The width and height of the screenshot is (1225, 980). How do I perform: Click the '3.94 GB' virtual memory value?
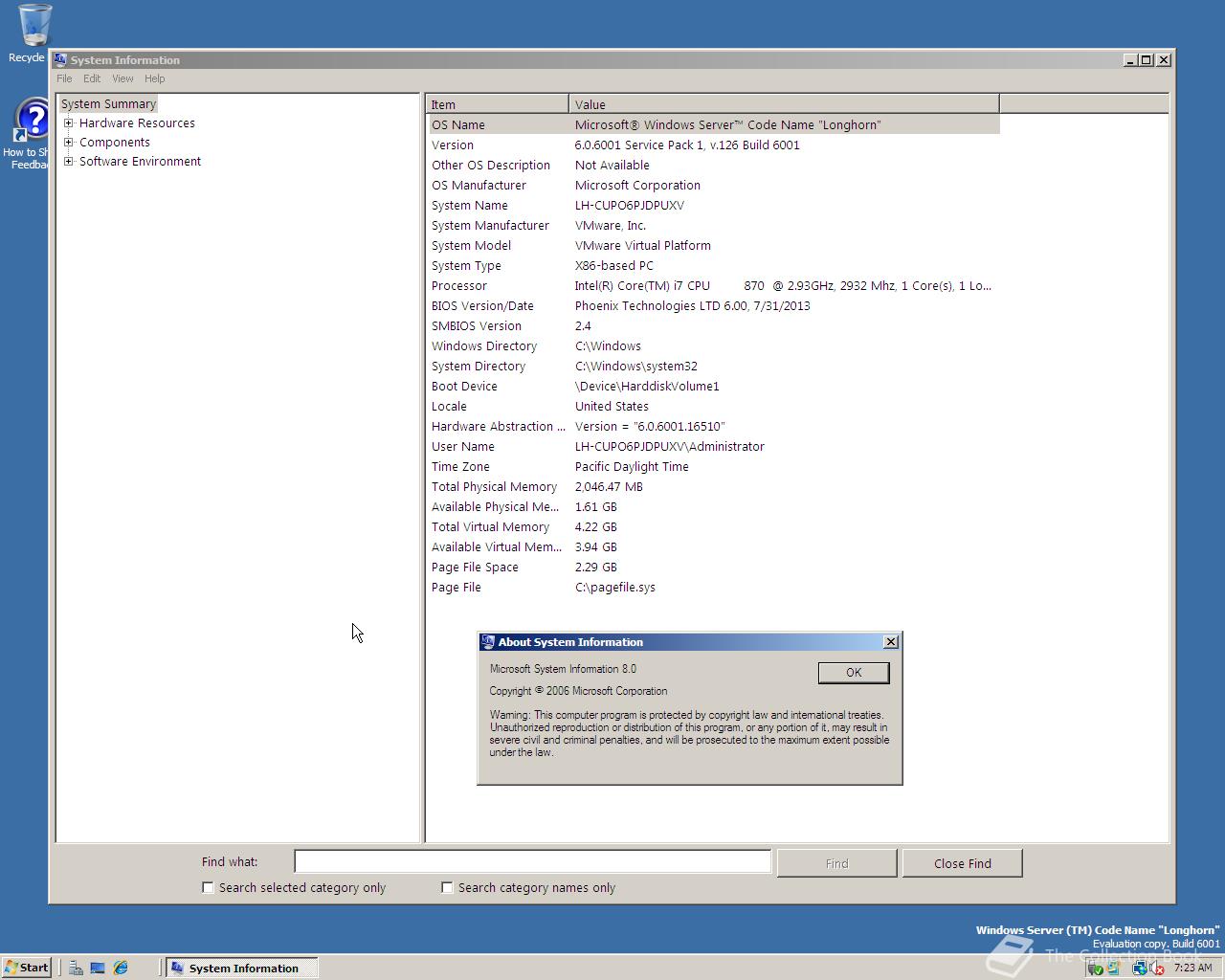coord(596,546)
